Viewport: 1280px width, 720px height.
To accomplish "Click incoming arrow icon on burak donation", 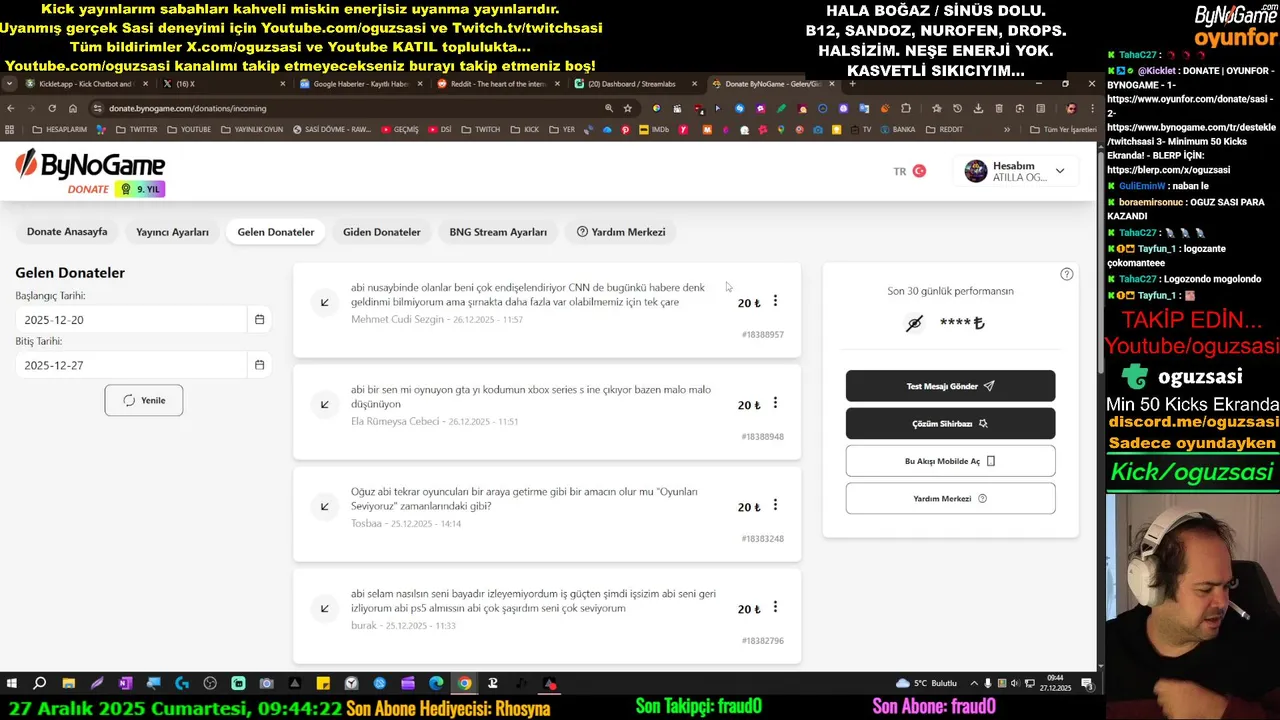I will [x=324, y=608].
